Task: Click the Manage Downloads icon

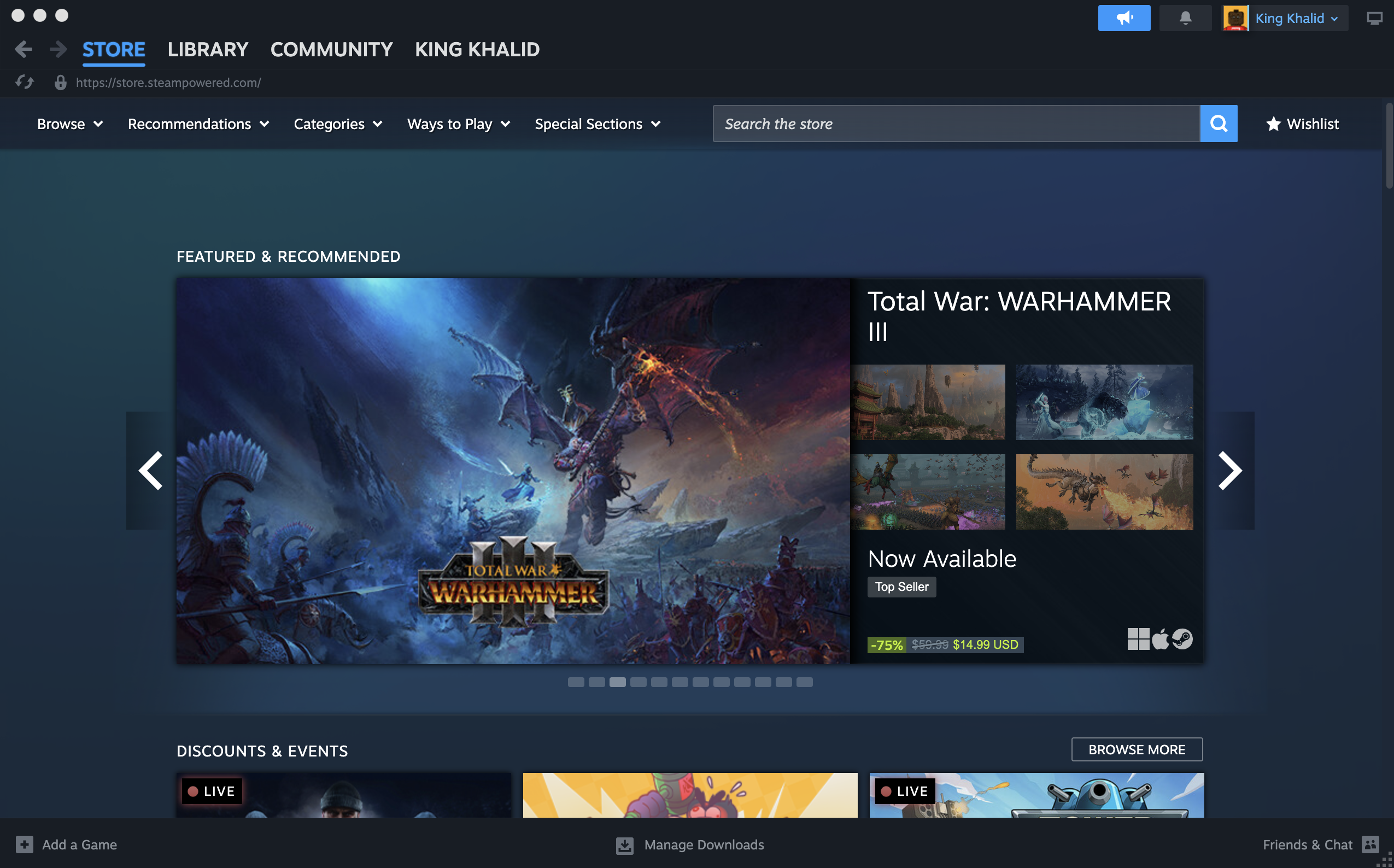Action: point(625,845)
